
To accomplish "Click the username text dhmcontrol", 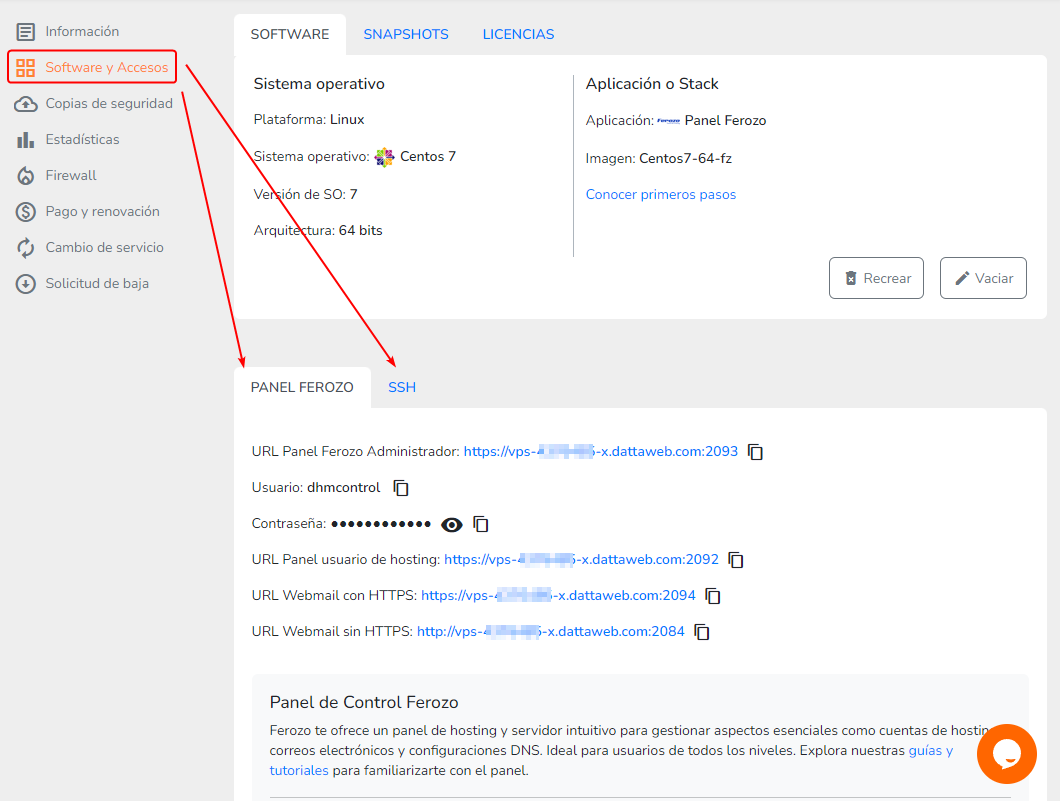I will (343, 487).
